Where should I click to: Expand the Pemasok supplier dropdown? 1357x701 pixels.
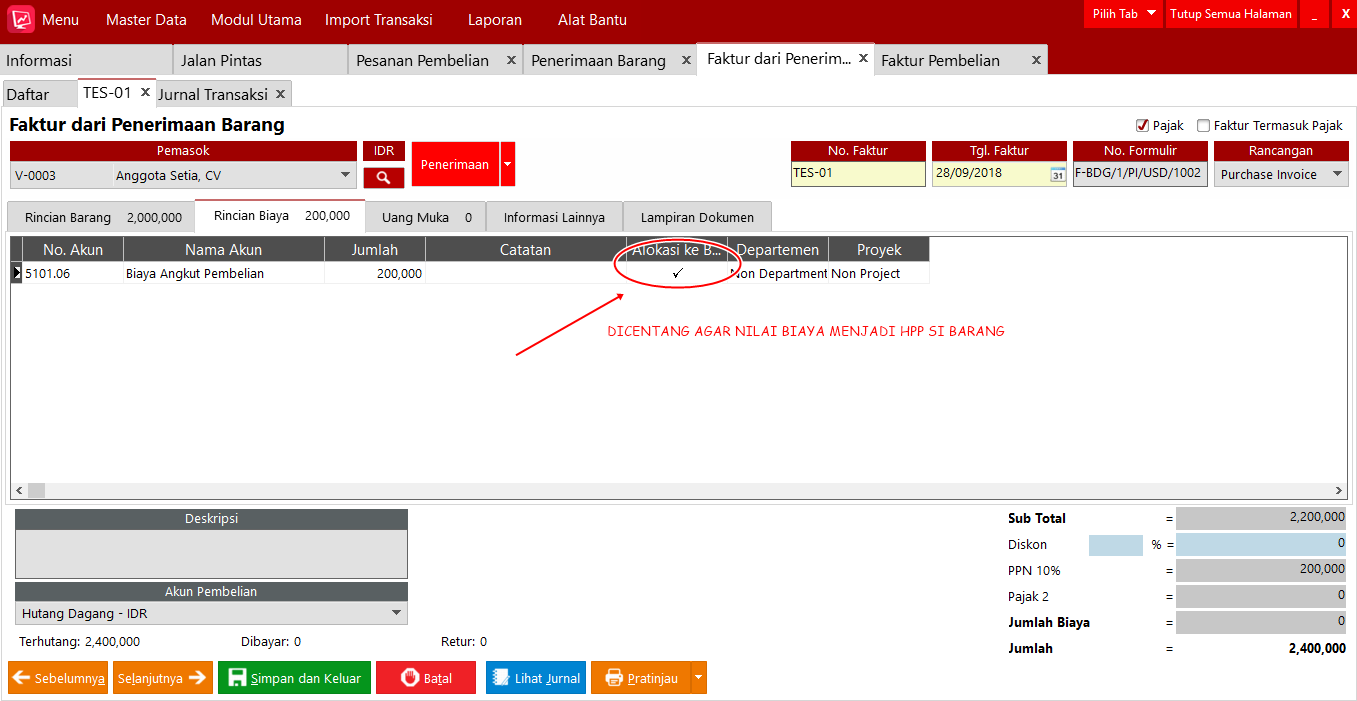(x=346, y=175)
